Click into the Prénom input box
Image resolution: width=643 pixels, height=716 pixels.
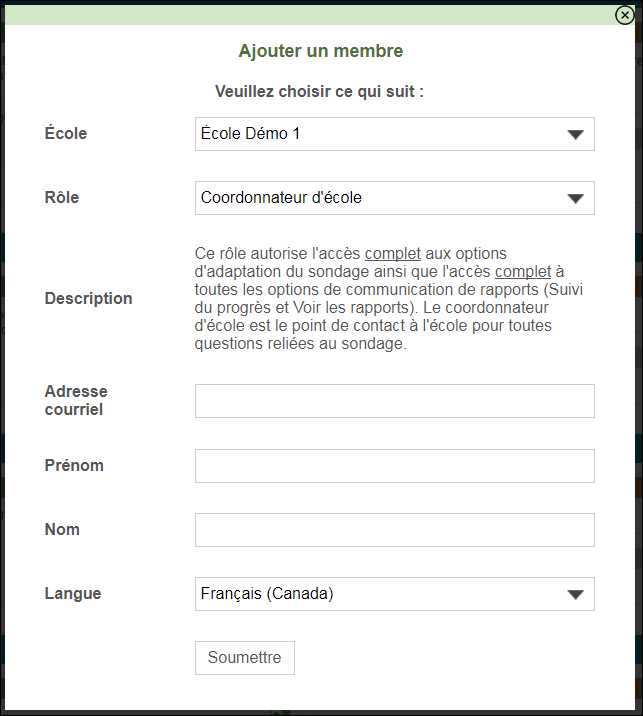394,466
